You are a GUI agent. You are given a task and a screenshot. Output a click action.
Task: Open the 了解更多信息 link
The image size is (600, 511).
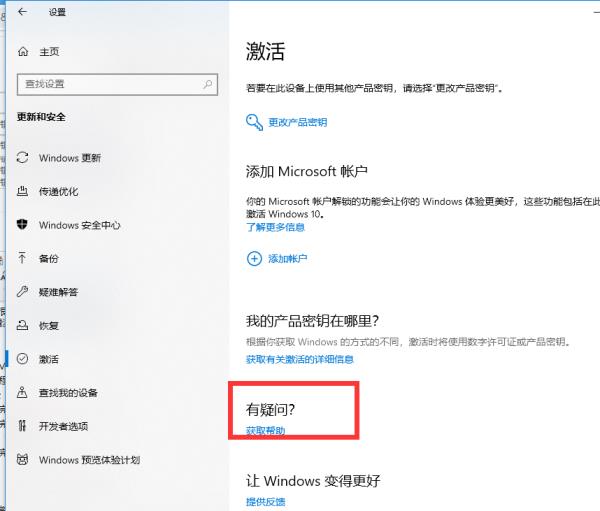tap(276, 227)
